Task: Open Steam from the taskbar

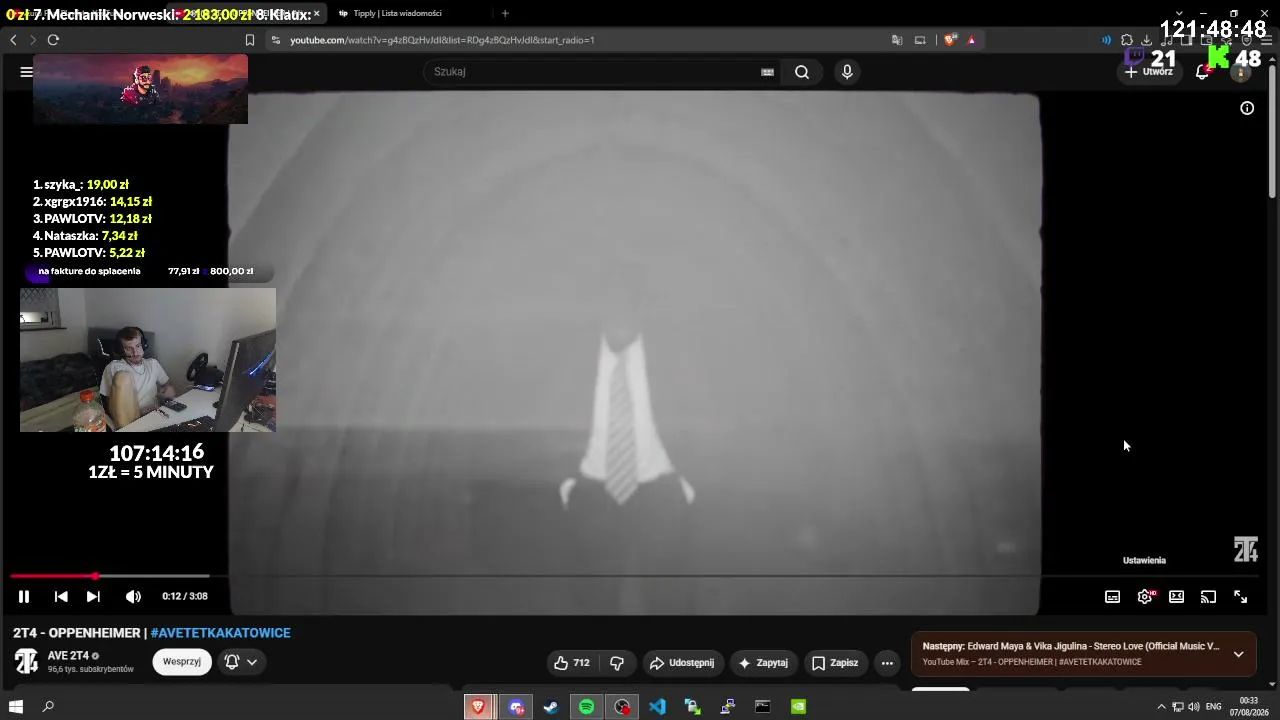Action: (x=551, y=707)
